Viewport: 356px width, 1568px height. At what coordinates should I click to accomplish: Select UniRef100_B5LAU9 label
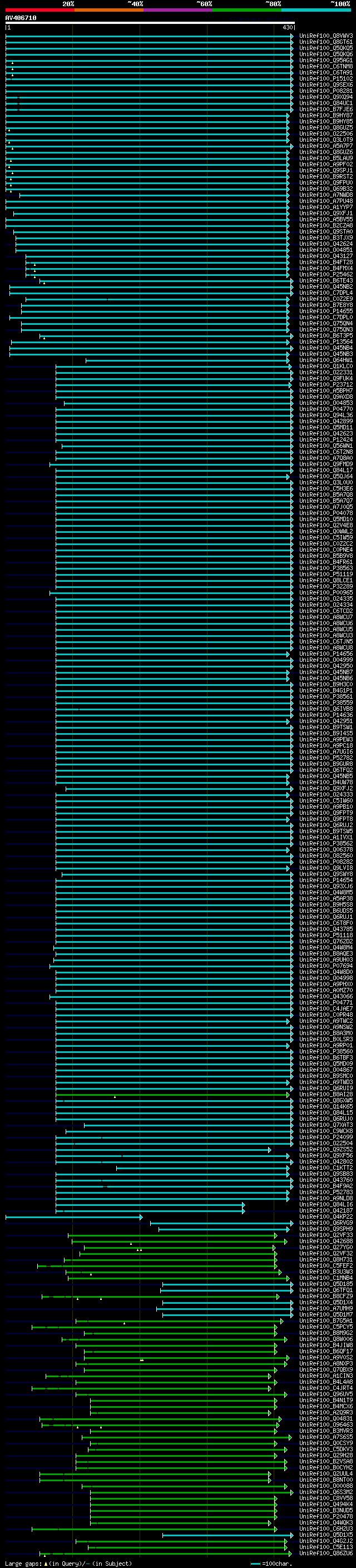(x=325, y=159)
